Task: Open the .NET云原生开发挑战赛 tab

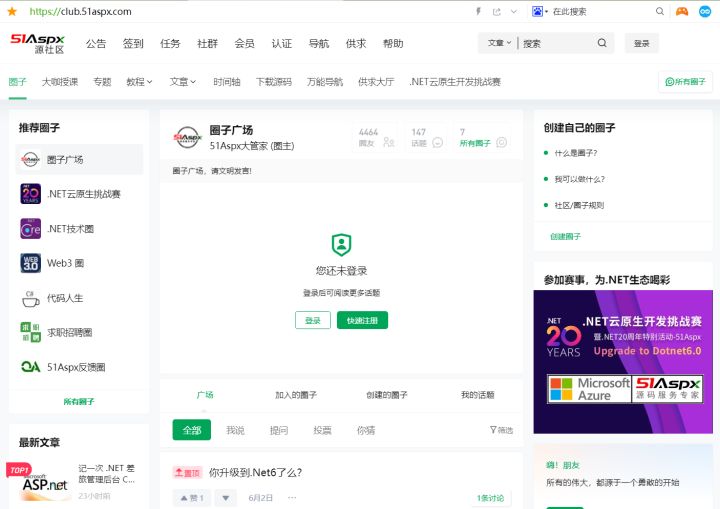Action: pos(455,82)
